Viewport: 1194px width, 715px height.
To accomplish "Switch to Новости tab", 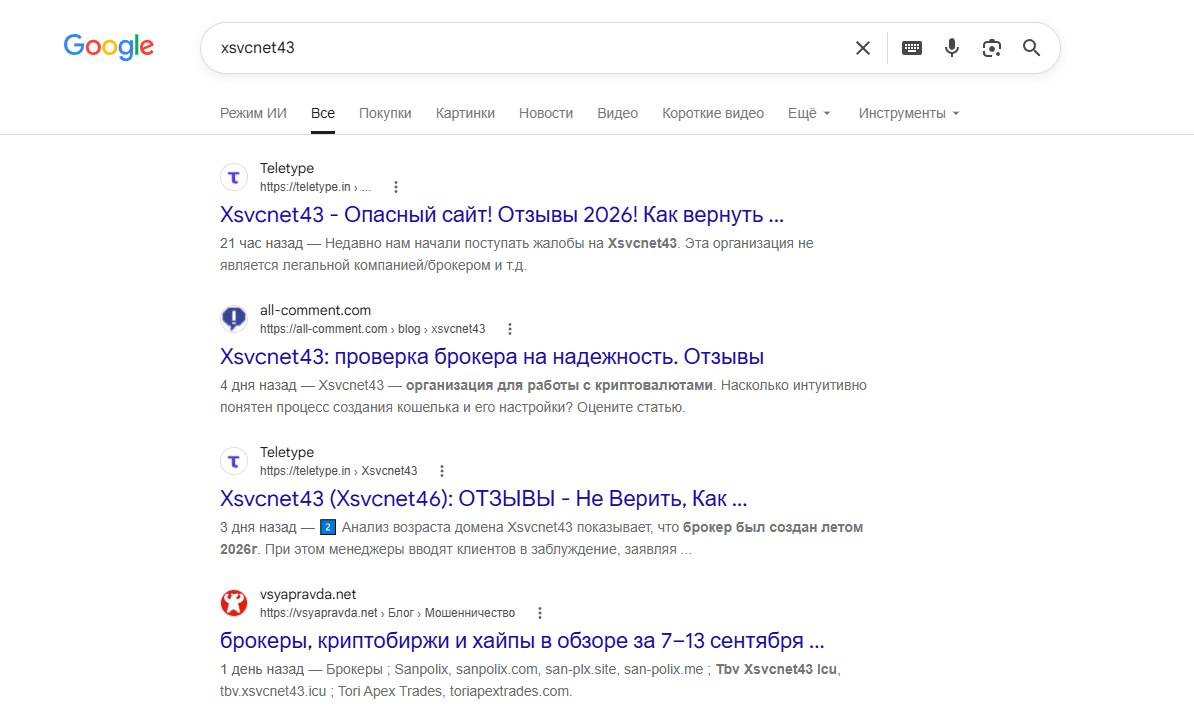I will (546, 113).
